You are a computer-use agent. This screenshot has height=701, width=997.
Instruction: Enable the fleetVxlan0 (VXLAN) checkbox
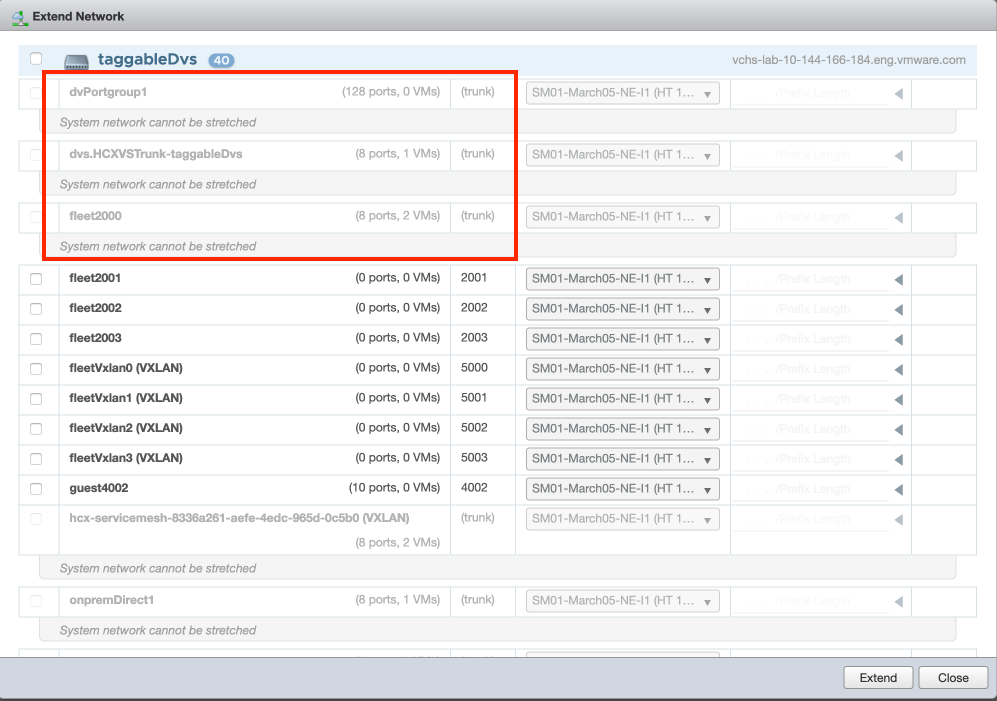point(36,369)
